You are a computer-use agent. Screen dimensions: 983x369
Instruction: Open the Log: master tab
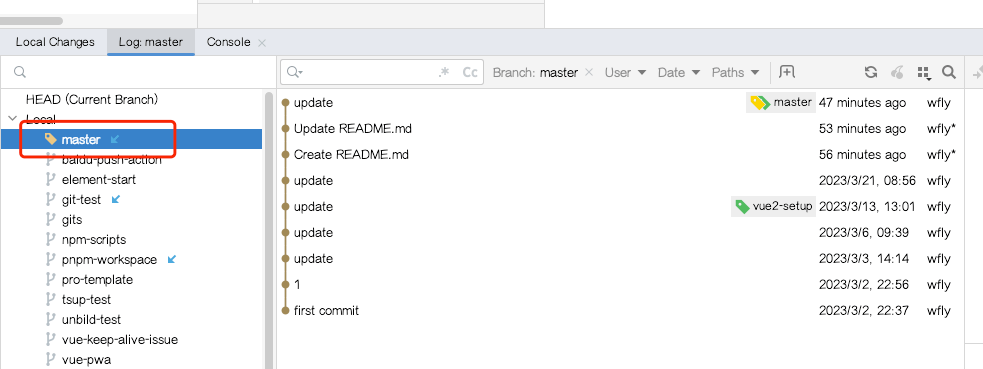coord(150,42)
